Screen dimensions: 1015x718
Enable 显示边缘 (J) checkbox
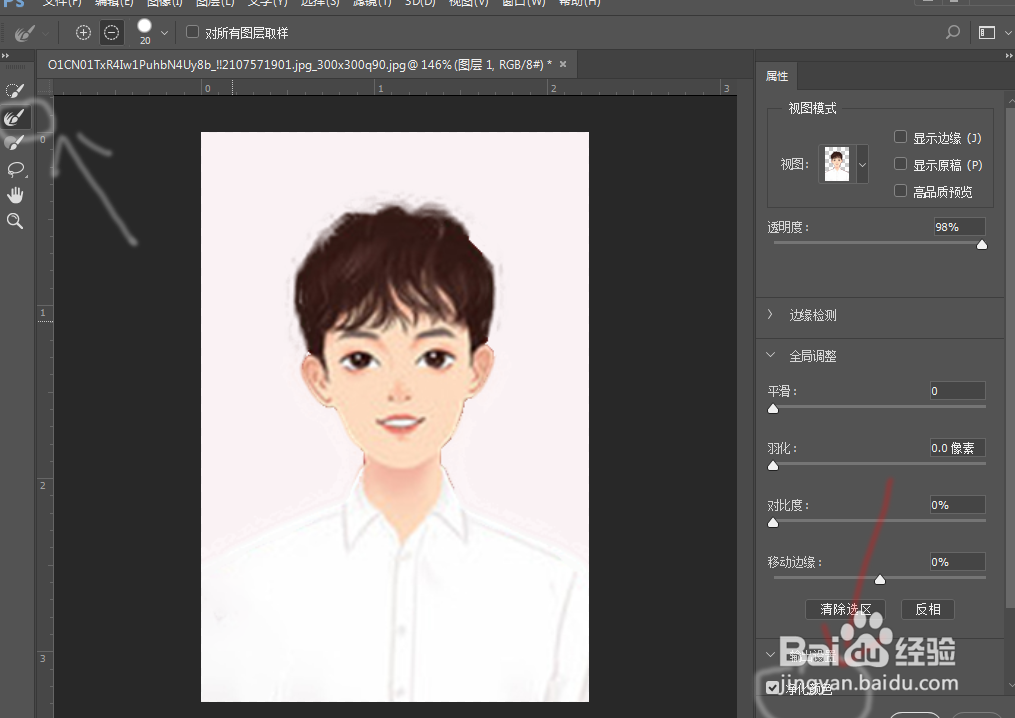click(x=900, y=137)
